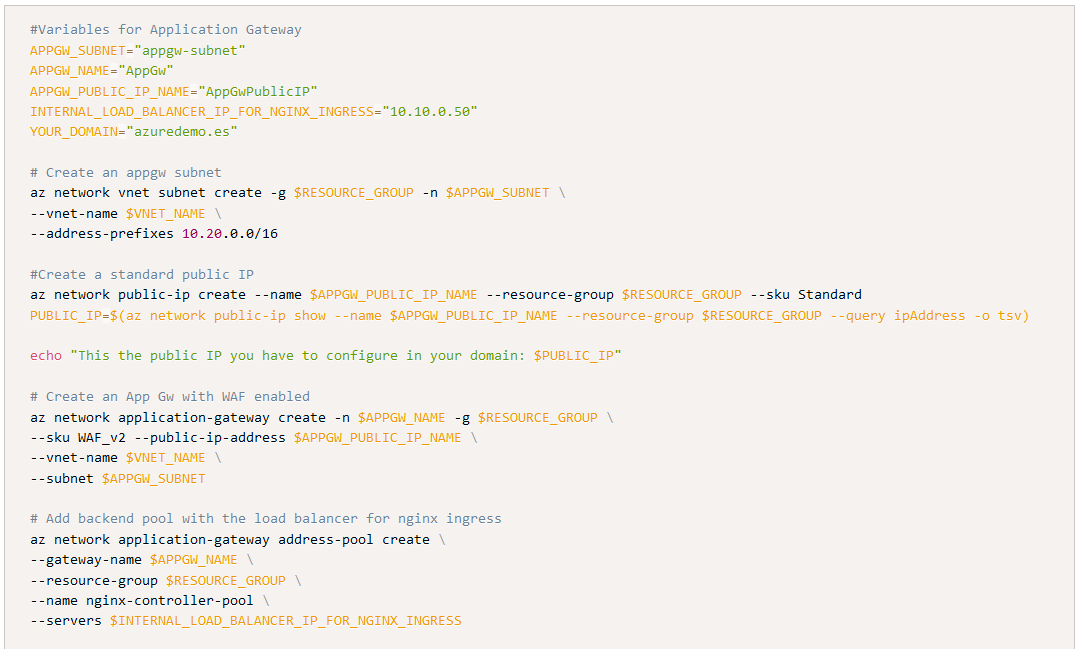Click the '--query ipAddress -o tsv)' text

pyautogui.click(x=929, y=315)
